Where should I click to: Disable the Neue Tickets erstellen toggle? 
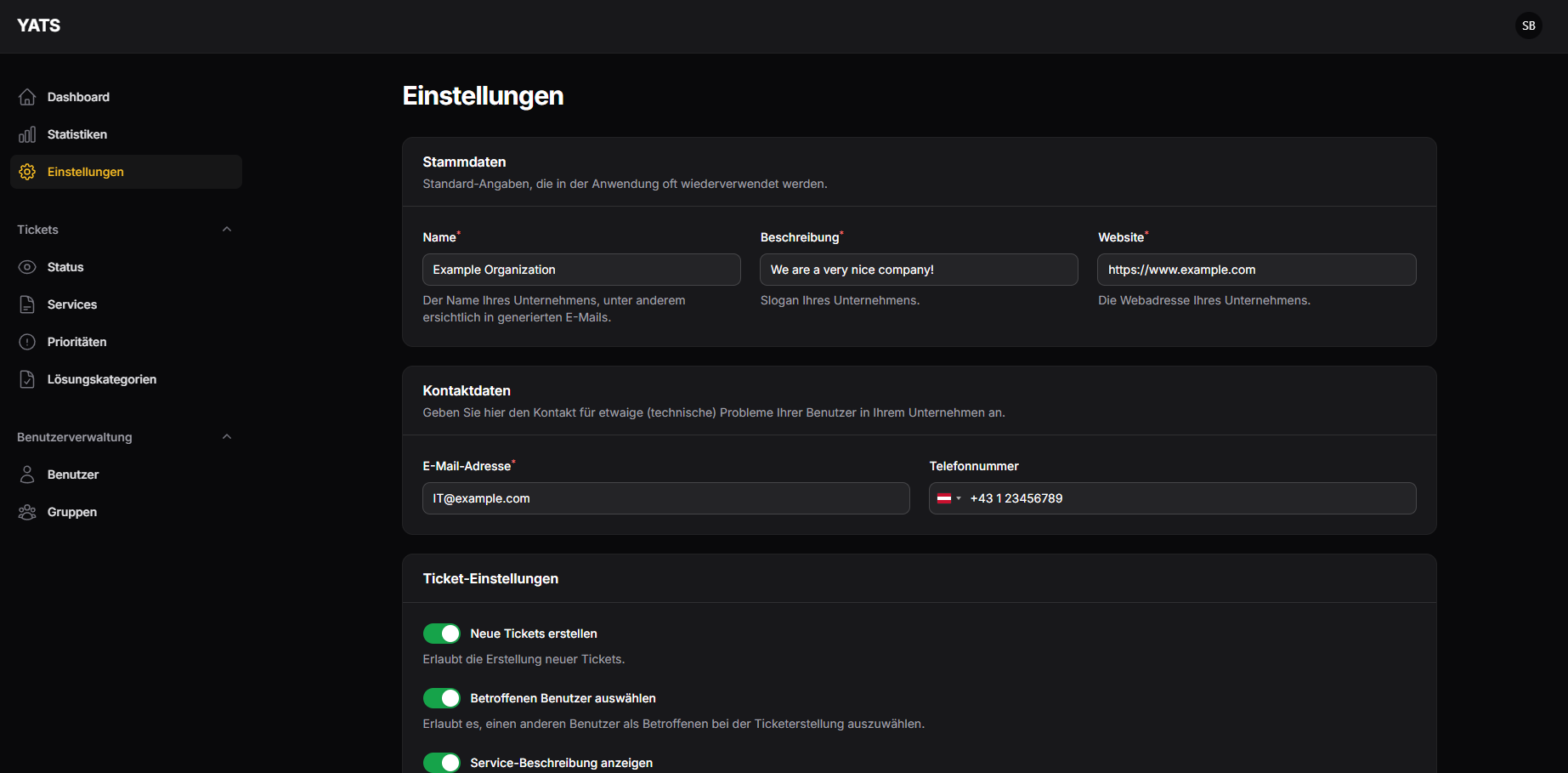tap(441, 633)
